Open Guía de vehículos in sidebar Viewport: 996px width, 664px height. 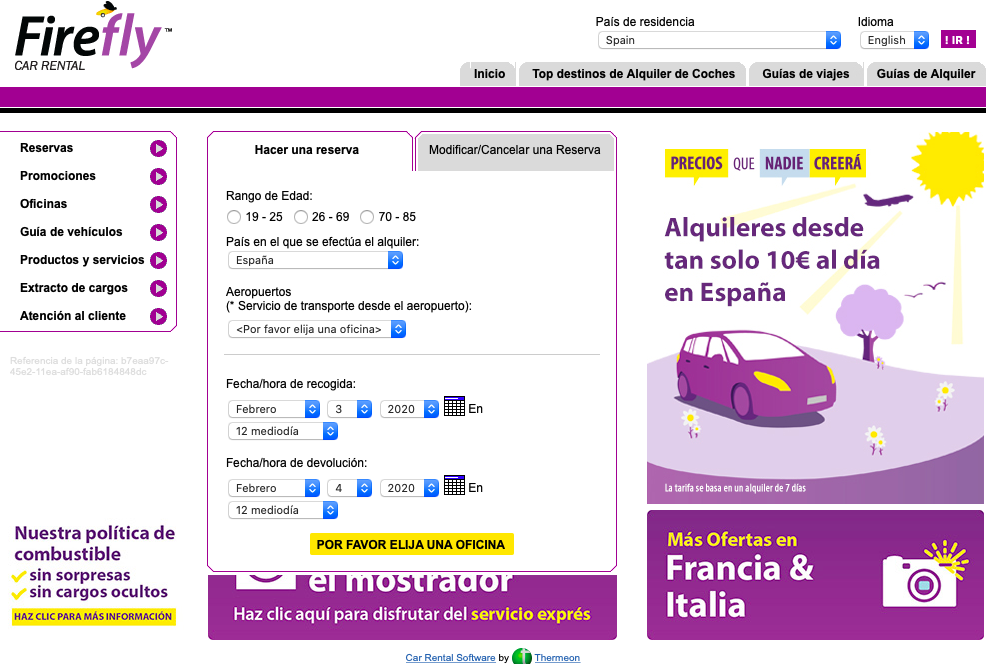coord(71,232)
